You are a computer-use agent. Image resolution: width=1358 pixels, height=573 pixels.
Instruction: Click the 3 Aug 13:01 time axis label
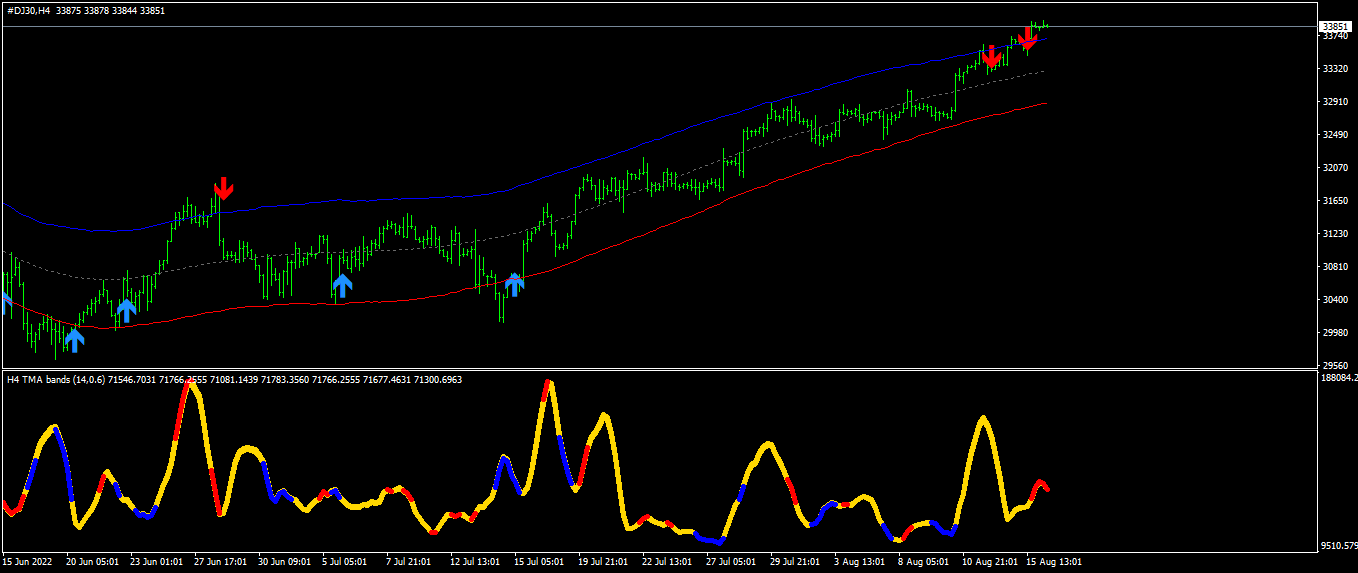pos(860,562)
